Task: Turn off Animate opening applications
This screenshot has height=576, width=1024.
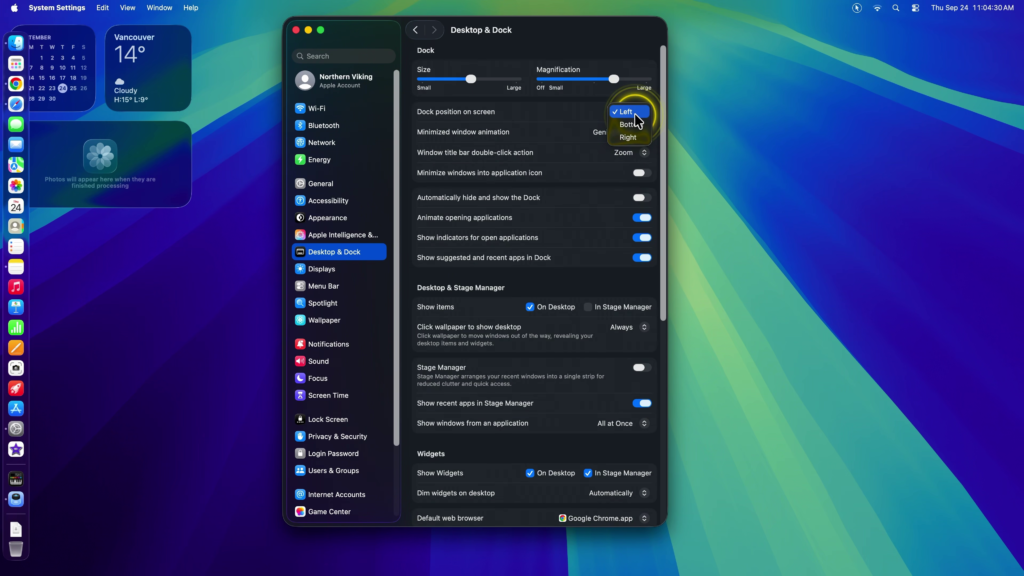Action: click(x=641, y=217)
